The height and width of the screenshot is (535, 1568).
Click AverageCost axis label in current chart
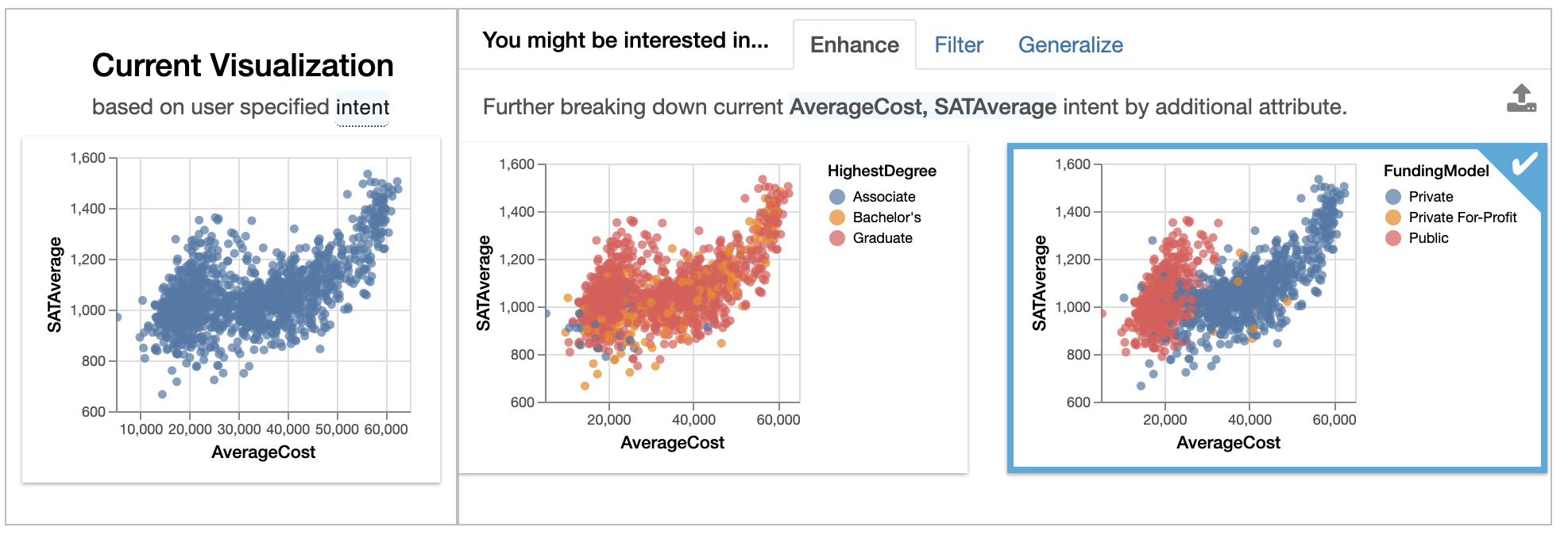[x=264, y=452]
